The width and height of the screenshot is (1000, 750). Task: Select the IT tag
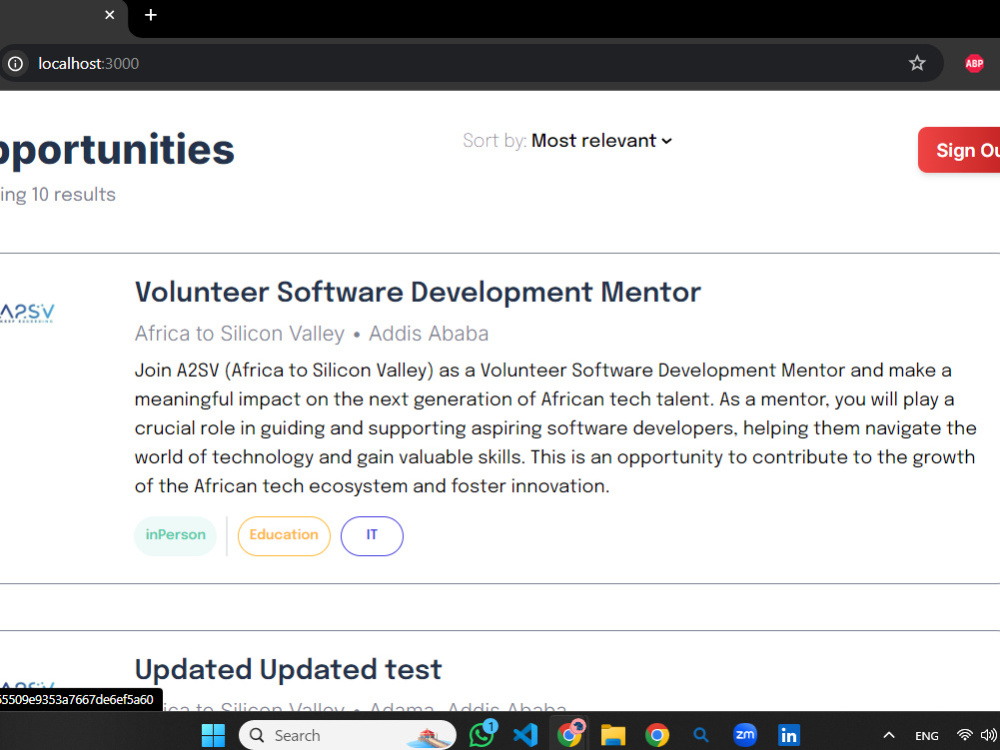pos(372,536)
